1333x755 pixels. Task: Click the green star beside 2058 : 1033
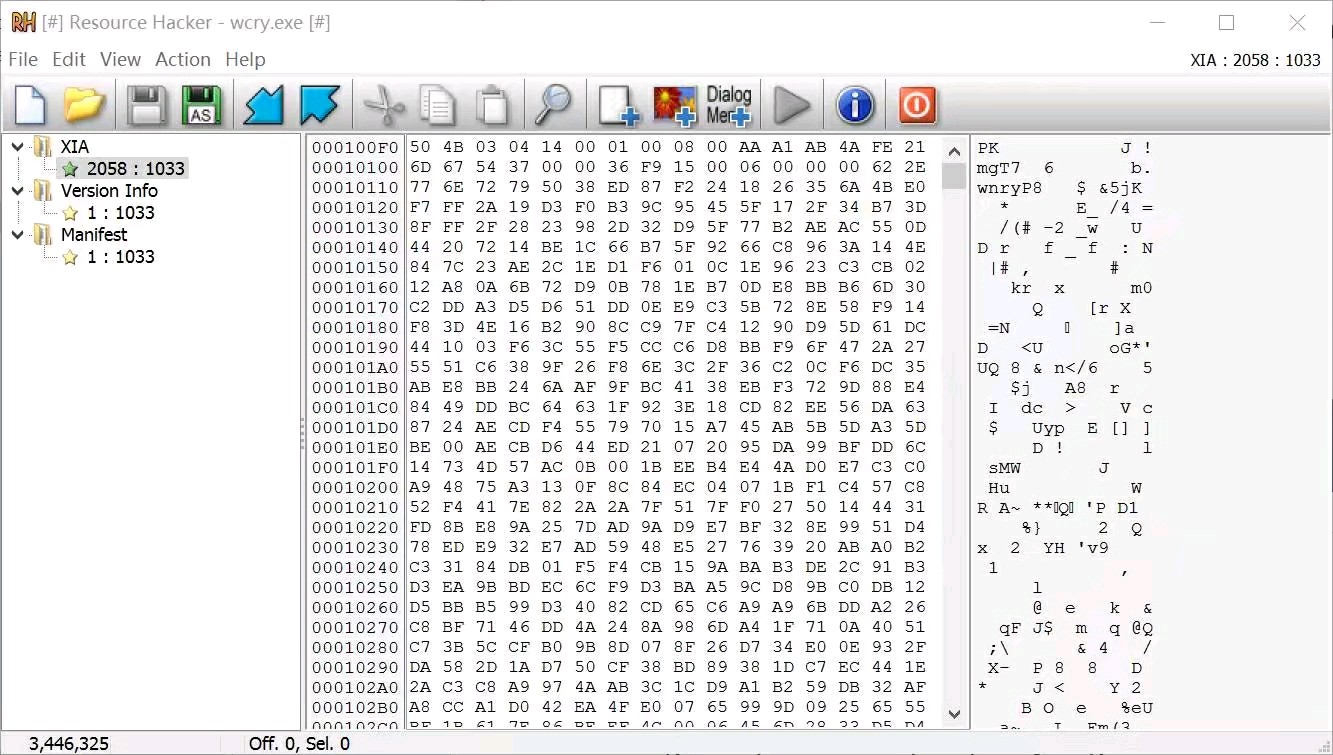pyautogui.click(x=70, y=169)
